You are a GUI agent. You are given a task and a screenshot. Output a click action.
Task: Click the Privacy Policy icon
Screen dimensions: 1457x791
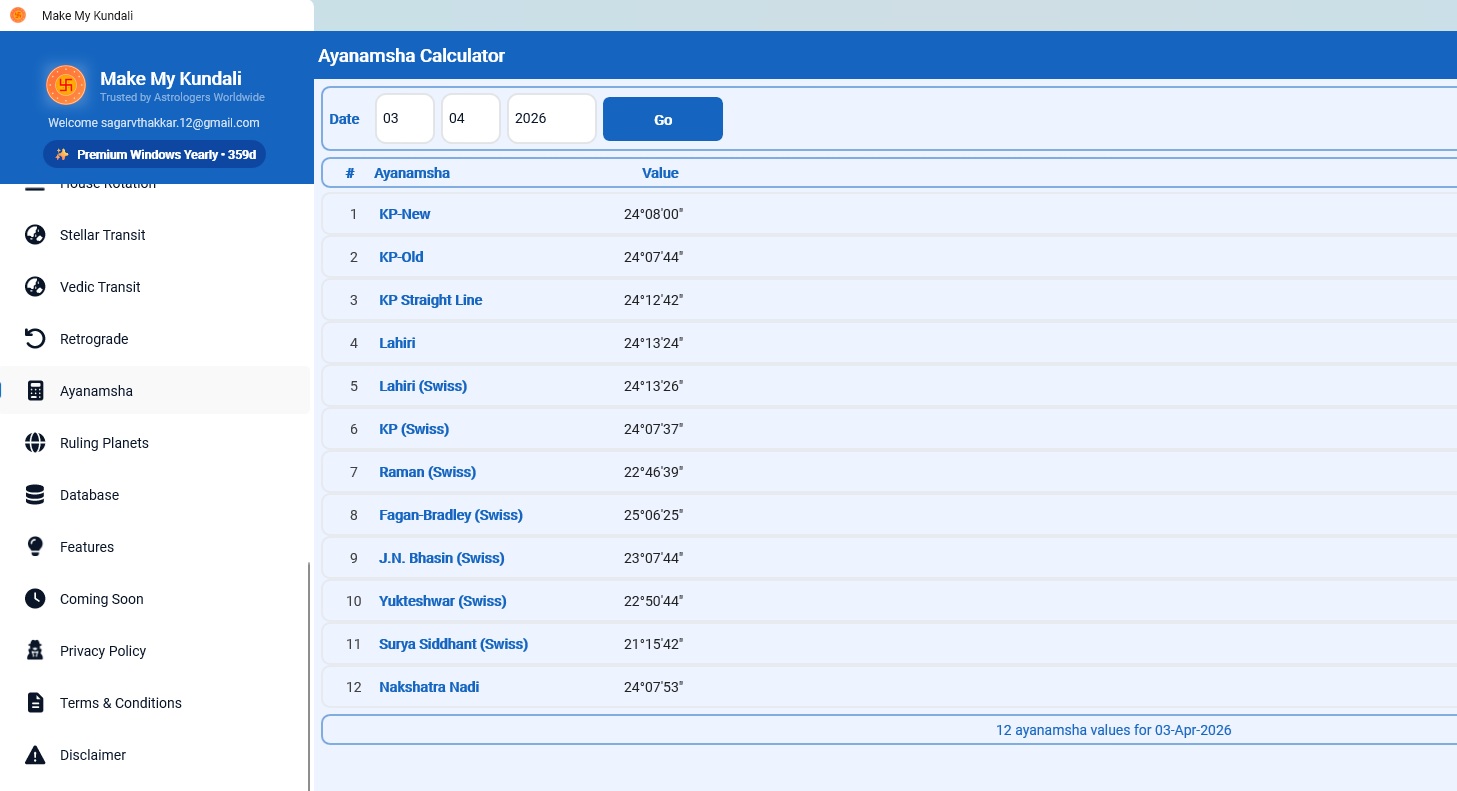tap(35, 651)
